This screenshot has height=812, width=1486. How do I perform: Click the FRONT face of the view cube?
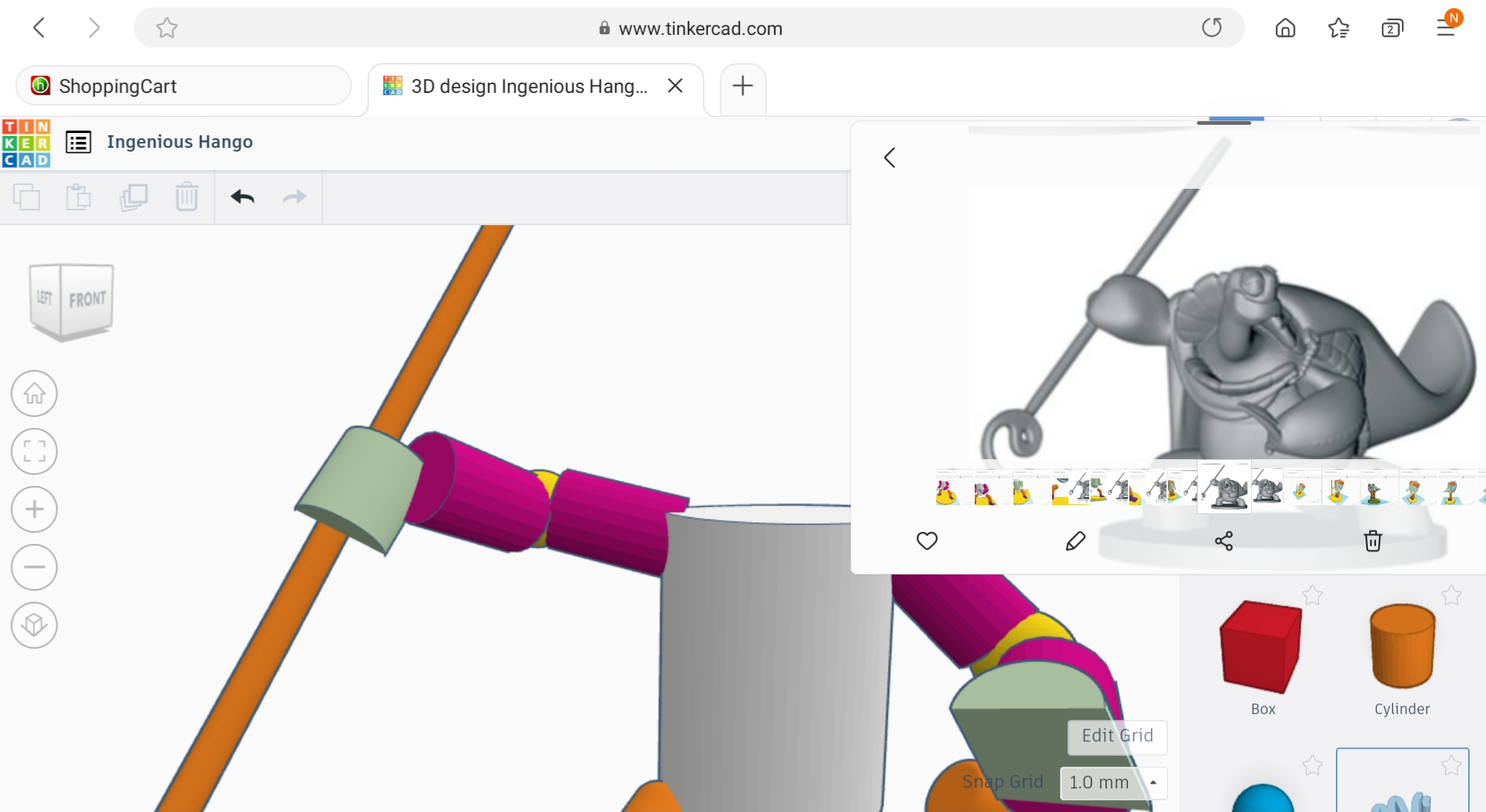(87, 299)
